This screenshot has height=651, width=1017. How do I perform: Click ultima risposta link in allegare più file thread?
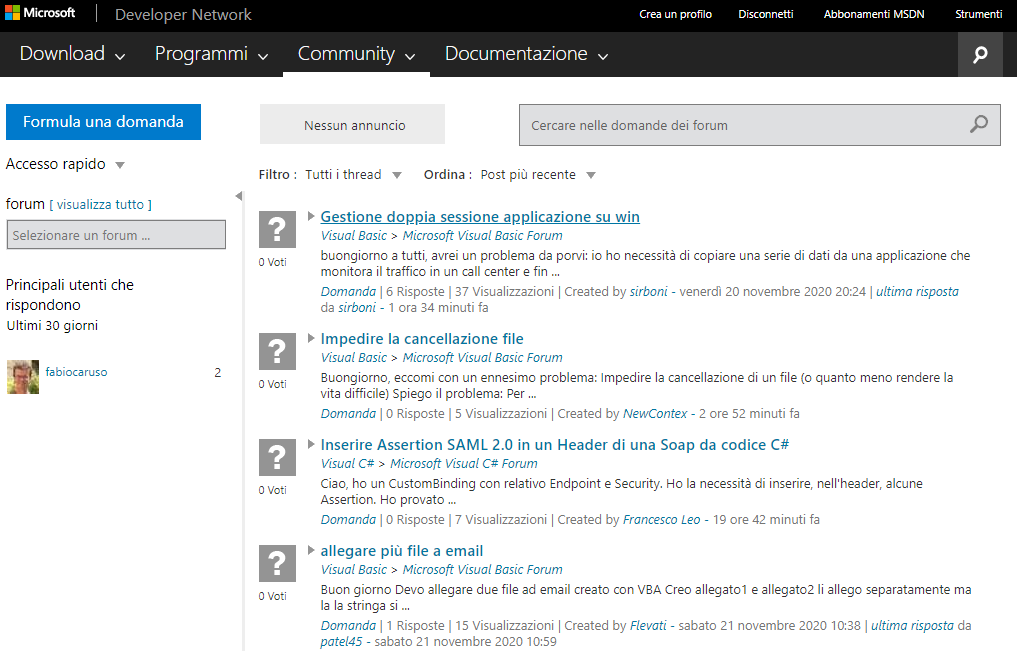click(912, 626)
